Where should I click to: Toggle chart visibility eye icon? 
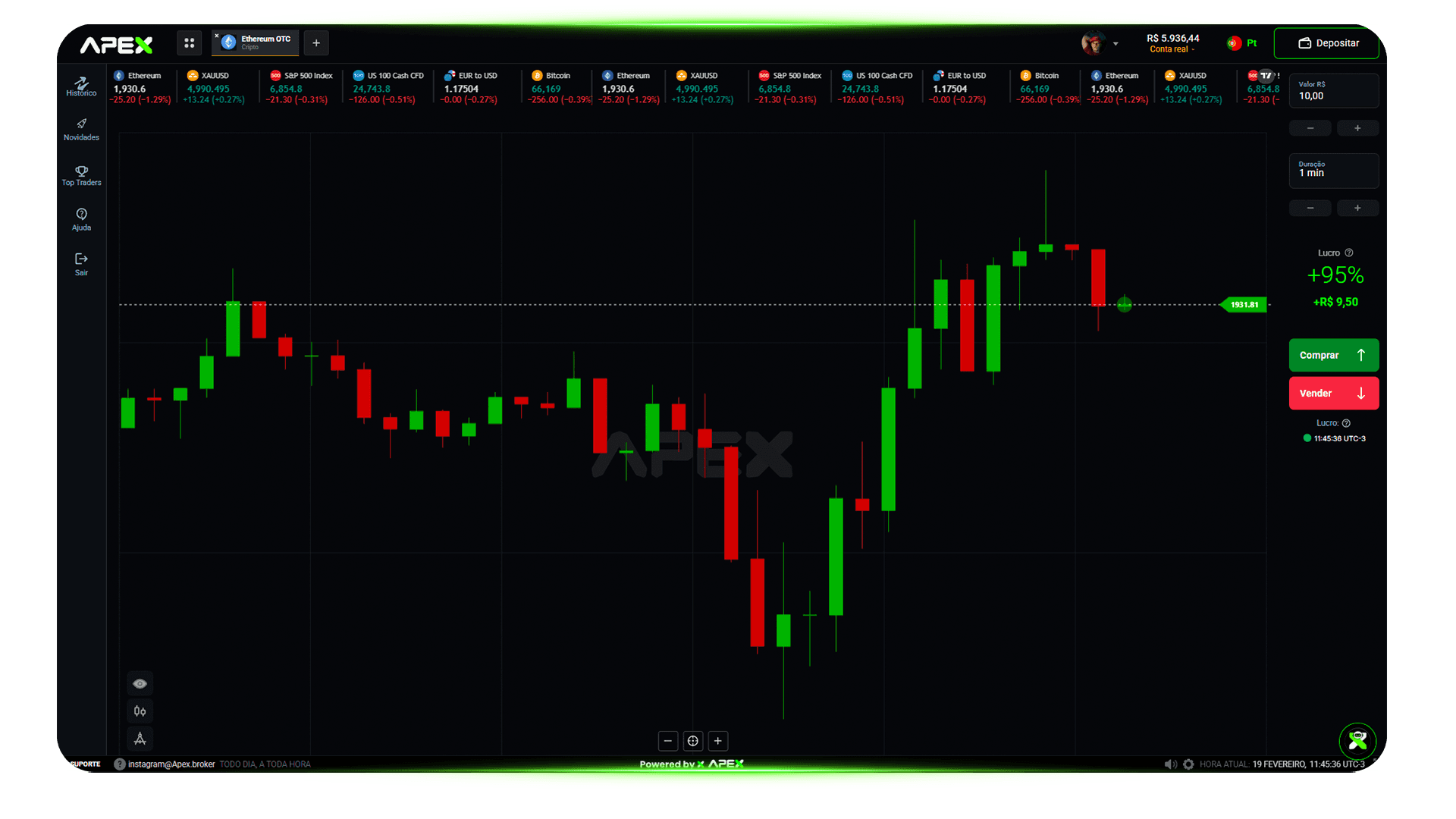click(140, 683)
